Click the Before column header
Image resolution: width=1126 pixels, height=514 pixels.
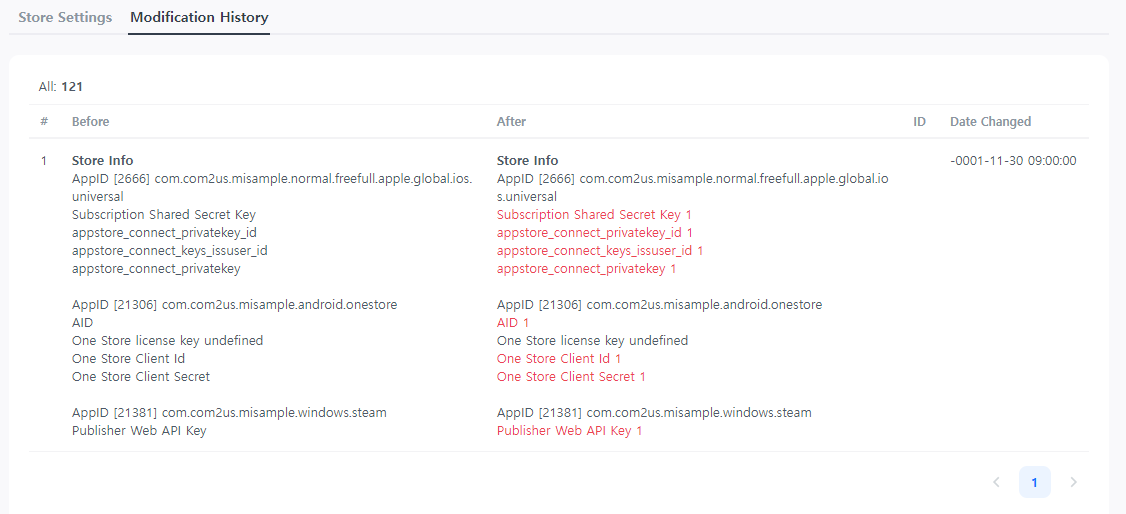pyautogui.click(x=90, y=121)
